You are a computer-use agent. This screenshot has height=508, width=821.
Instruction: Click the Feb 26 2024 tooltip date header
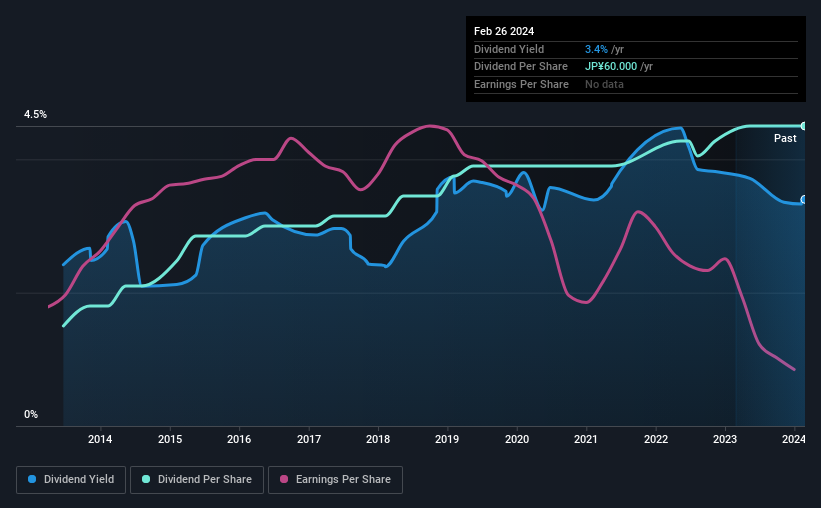pyautogui.click(x=504, y=31)
